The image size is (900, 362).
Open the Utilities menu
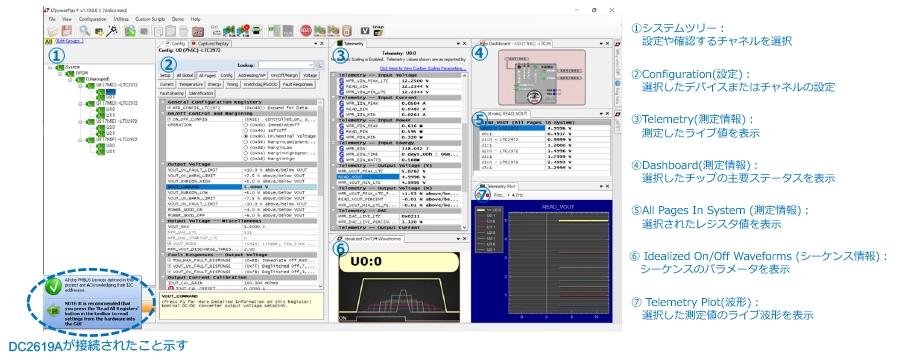pos(121,20)
